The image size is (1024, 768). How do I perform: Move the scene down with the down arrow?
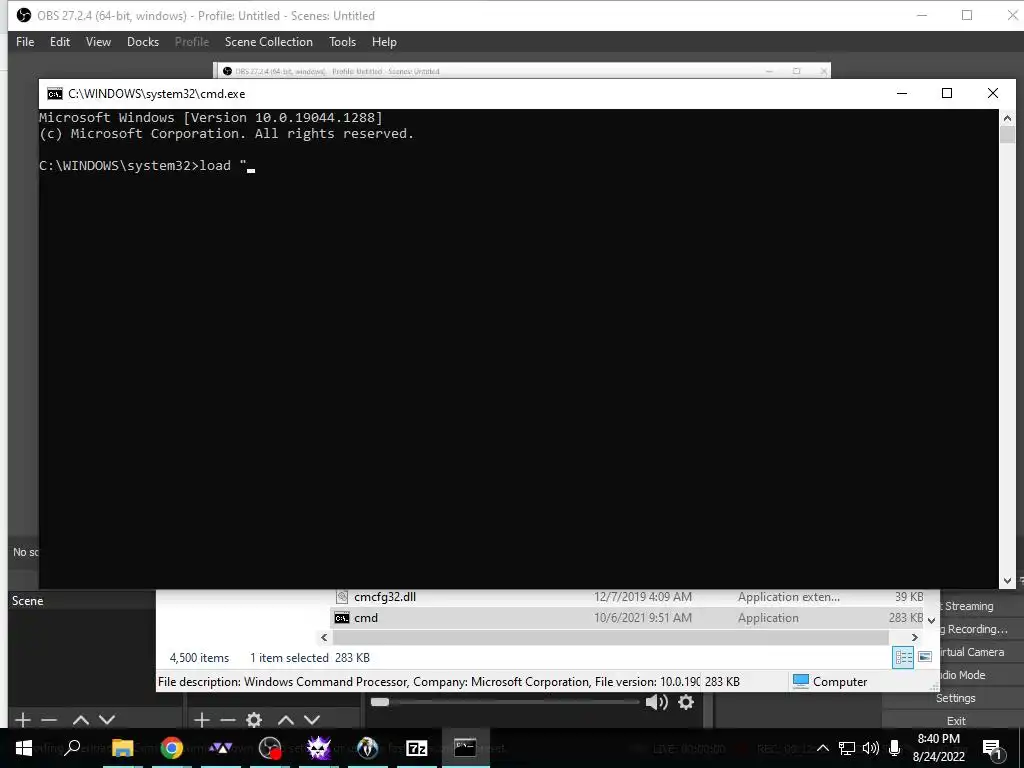[x=107, y=720]
